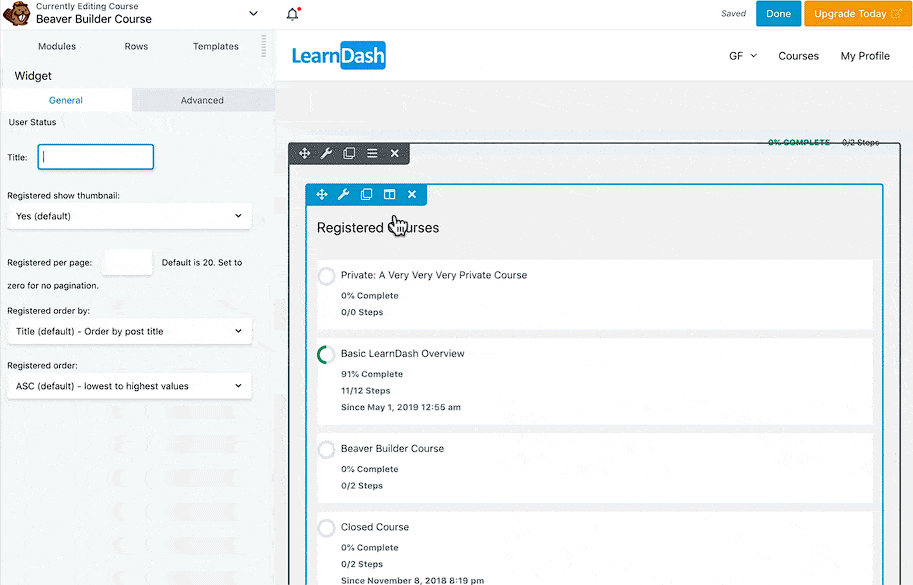Open Beaver Builder Course entry
Image resolution: width=913 pixels, height=585 pixels.
(392, 448)
